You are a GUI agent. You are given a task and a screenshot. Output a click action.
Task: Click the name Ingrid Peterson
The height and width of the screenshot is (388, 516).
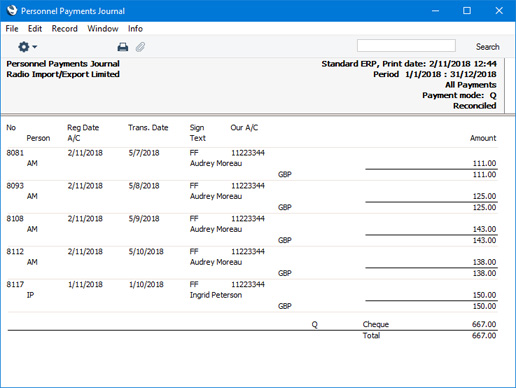[216, 295]
